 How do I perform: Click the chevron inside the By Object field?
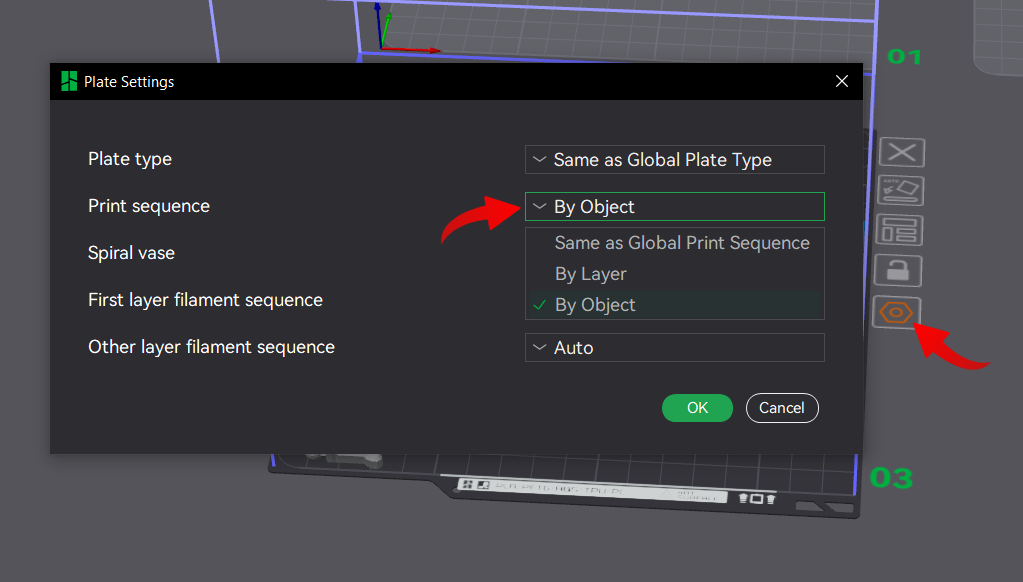540,206
